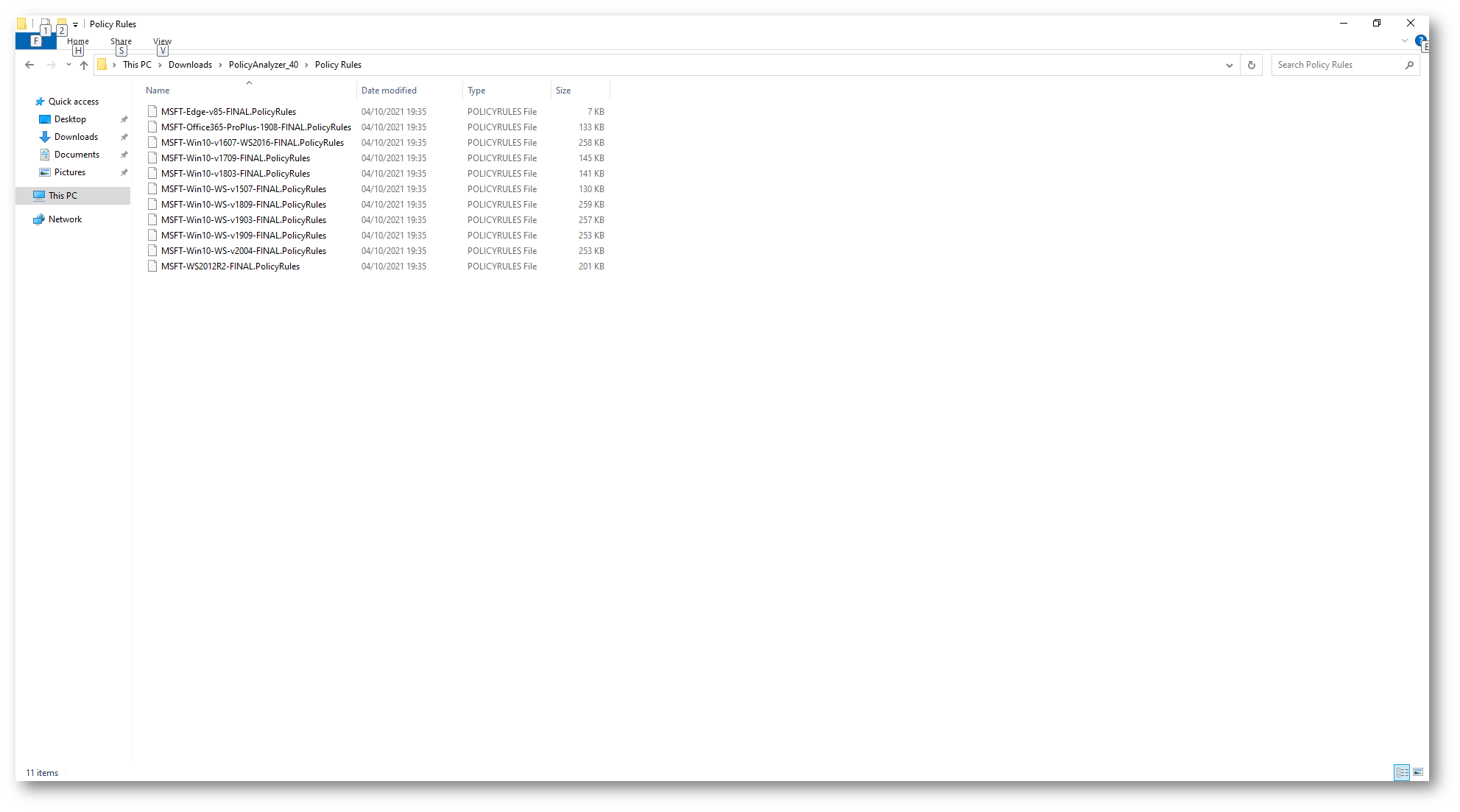
Task: Select the Downloads quick access icon
Action: [x=45, y=137]
